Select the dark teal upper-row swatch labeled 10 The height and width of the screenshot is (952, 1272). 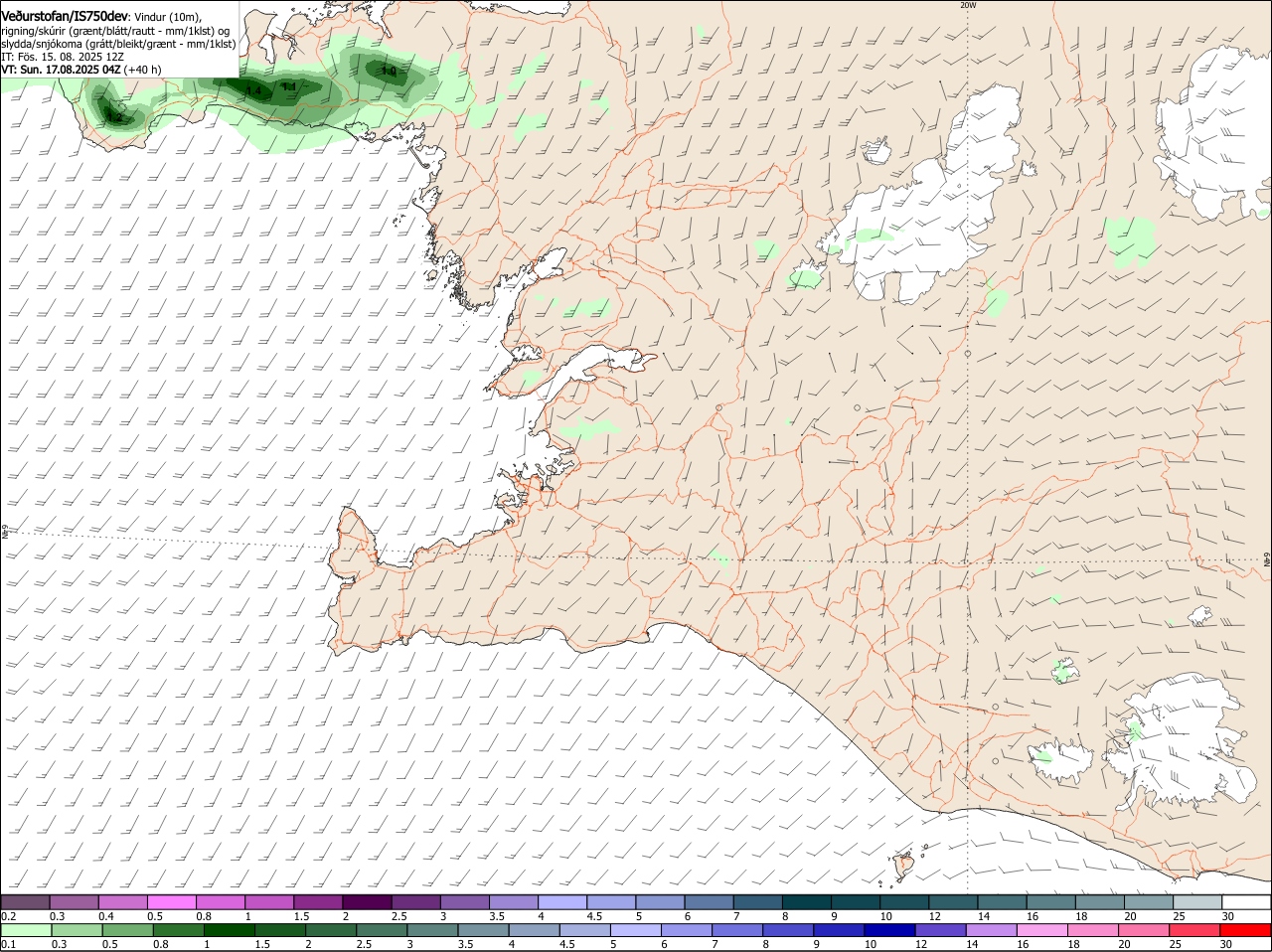(904, 901)
